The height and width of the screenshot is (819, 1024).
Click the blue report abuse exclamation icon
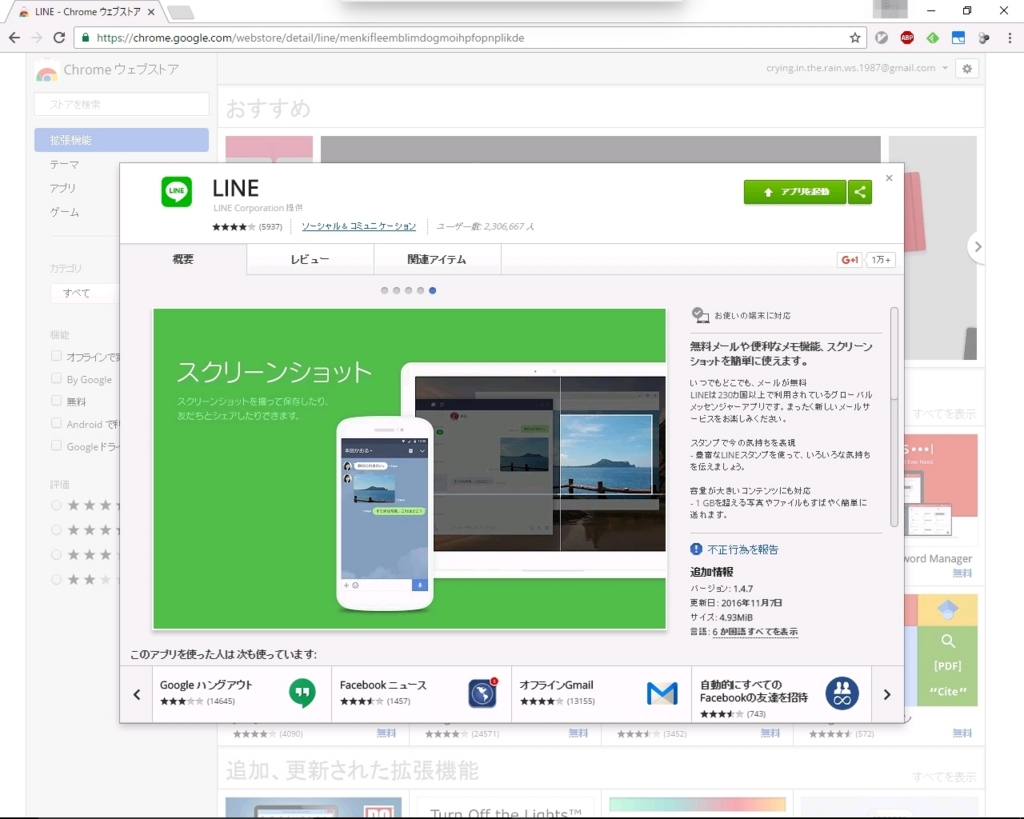(x=696, y=549)
